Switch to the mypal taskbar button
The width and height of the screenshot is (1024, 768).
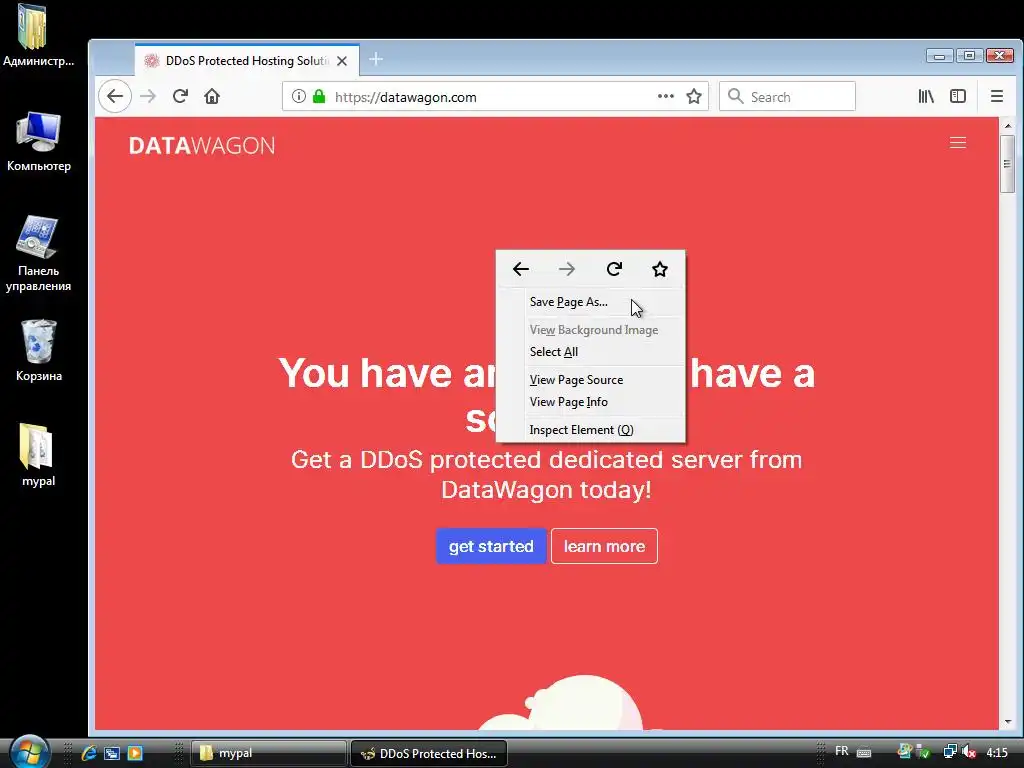pyautogui.click(x=268, y=753)
